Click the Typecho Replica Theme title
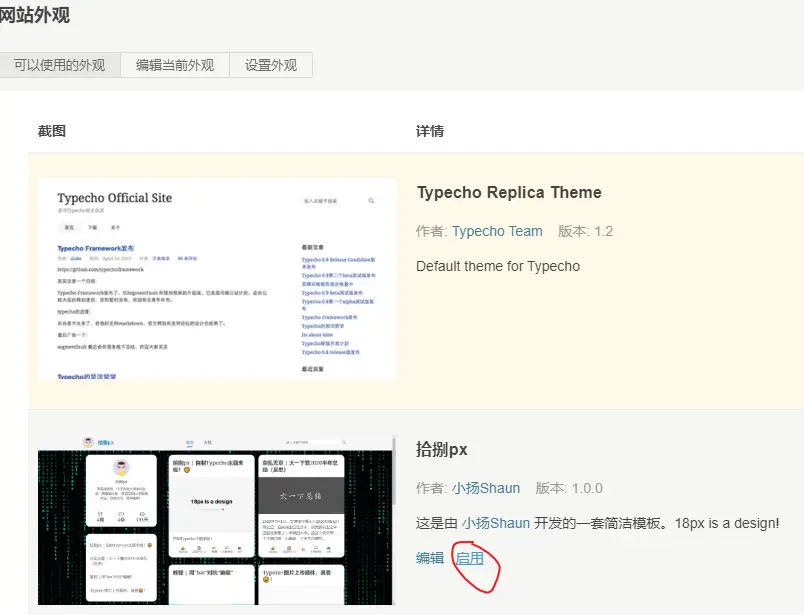Screen dimensions: 804x615 click(509, 192)
